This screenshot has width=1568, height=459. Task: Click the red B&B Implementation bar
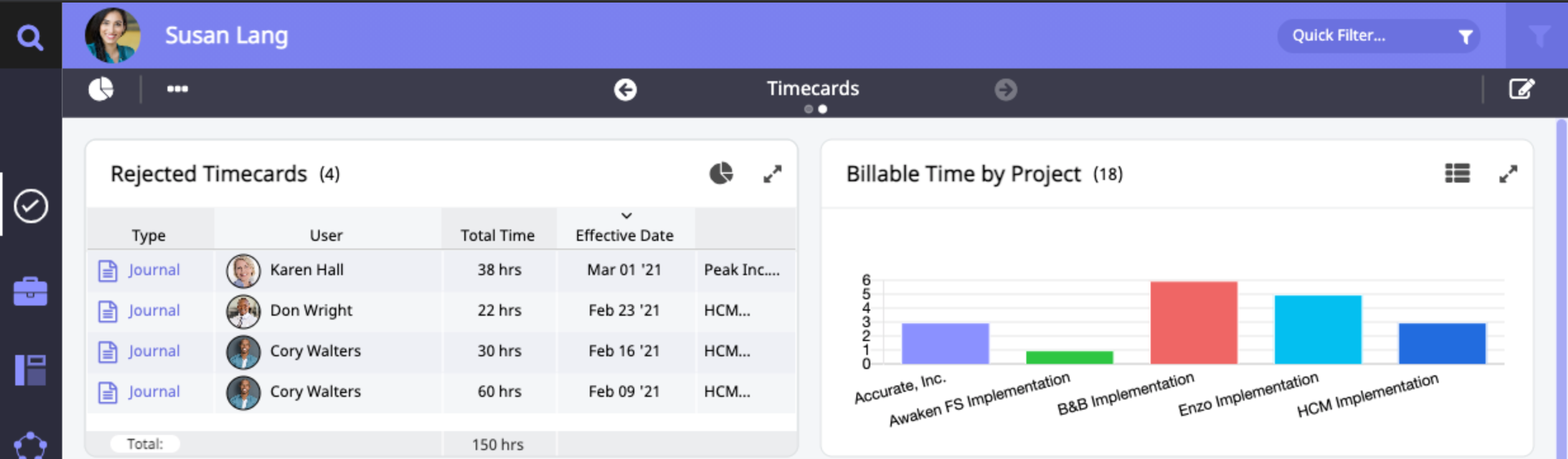[1193, 323]
